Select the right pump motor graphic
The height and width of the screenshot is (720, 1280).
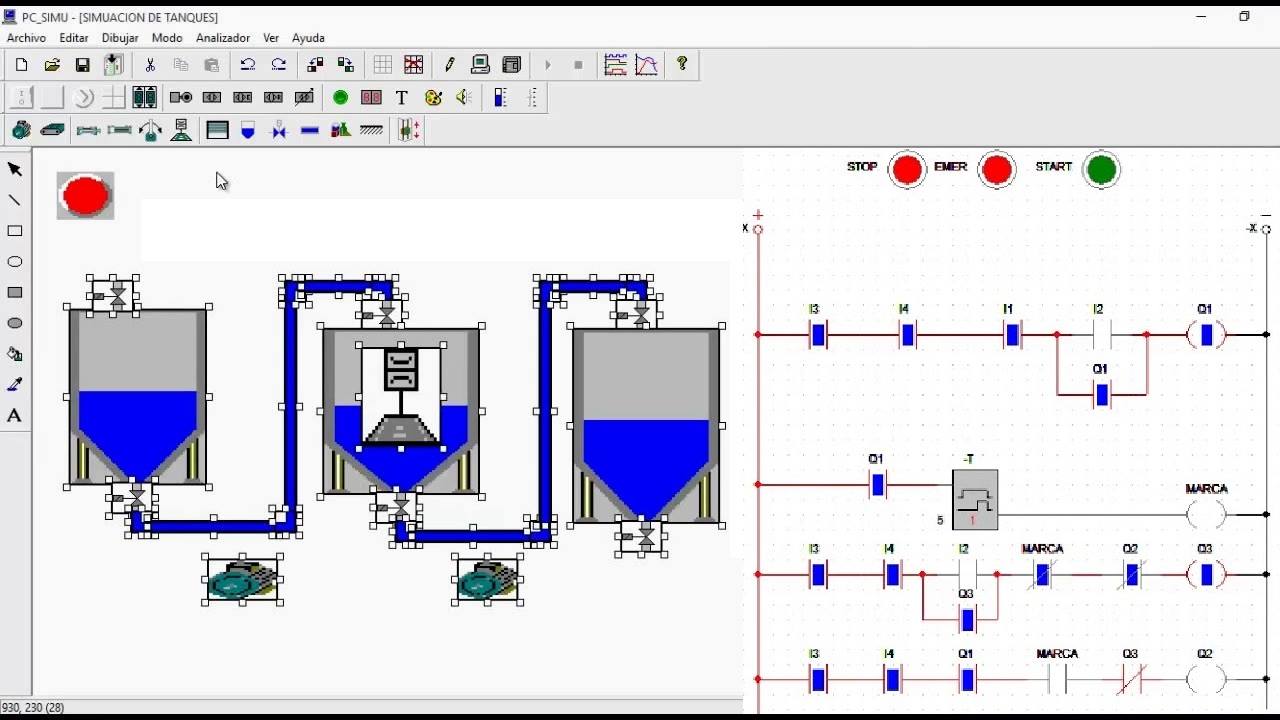click(489, 579)
